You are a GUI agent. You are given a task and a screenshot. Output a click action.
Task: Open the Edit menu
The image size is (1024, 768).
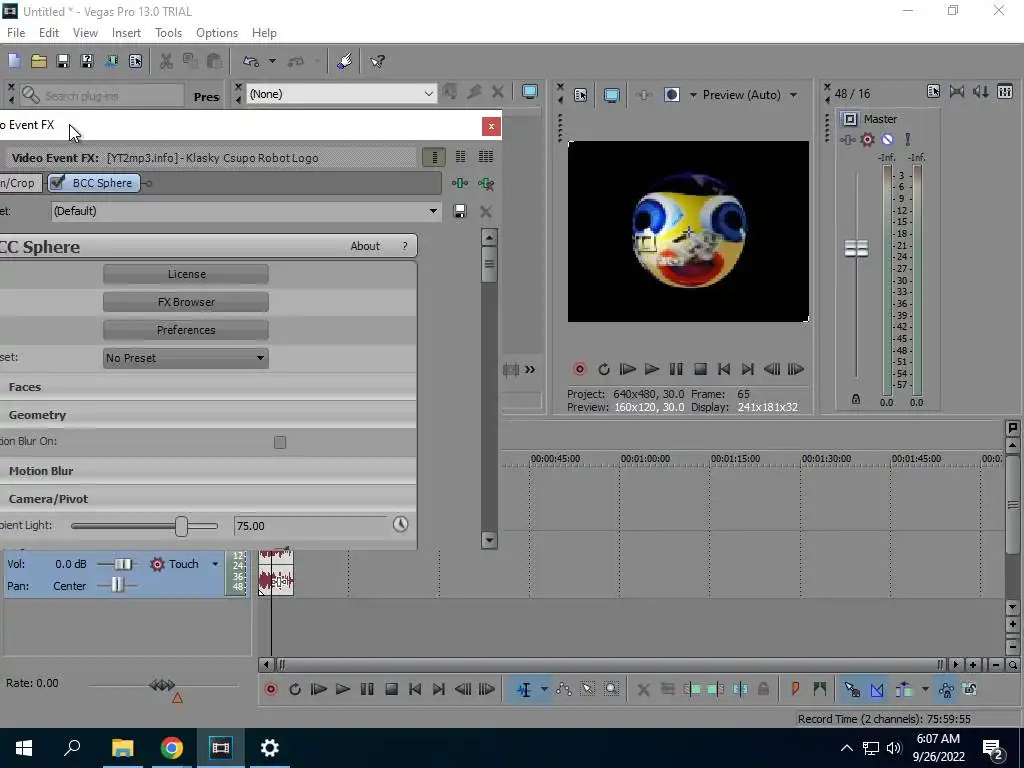pyautogui.click(x=49, y=33)
